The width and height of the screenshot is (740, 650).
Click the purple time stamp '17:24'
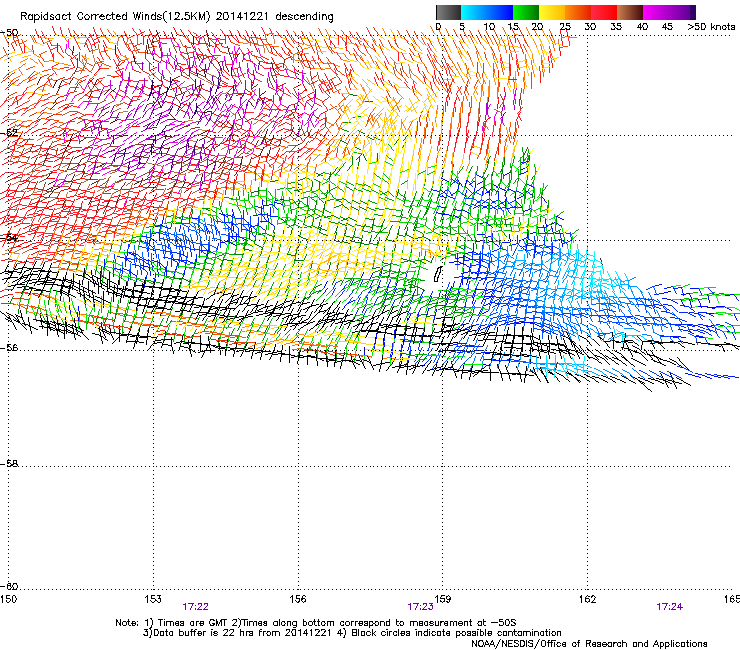[x=669, y=607]
